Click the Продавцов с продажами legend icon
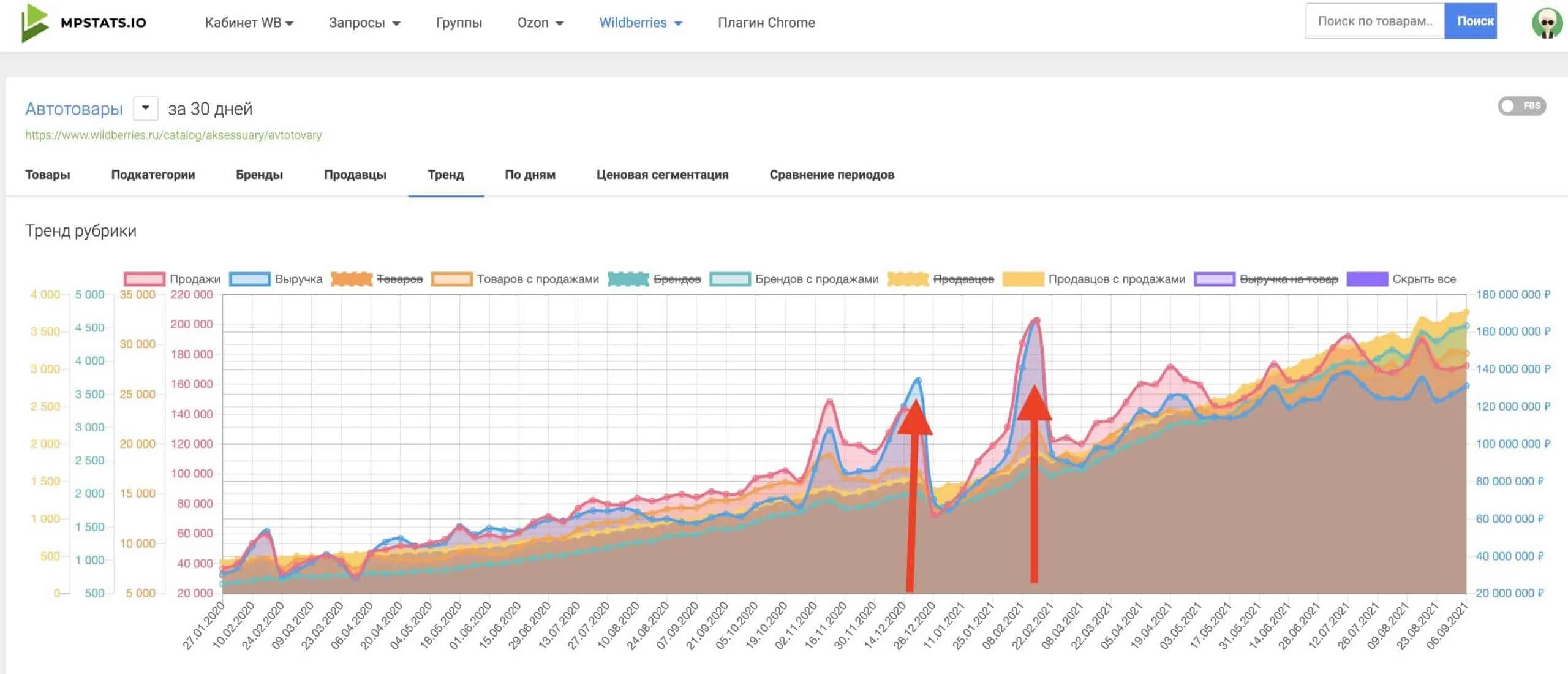 [1023, 279]
